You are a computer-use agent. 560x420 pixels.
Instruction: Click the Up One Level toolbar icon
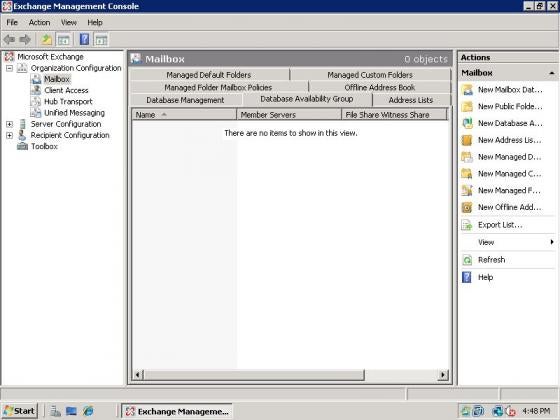pos(46,40)
